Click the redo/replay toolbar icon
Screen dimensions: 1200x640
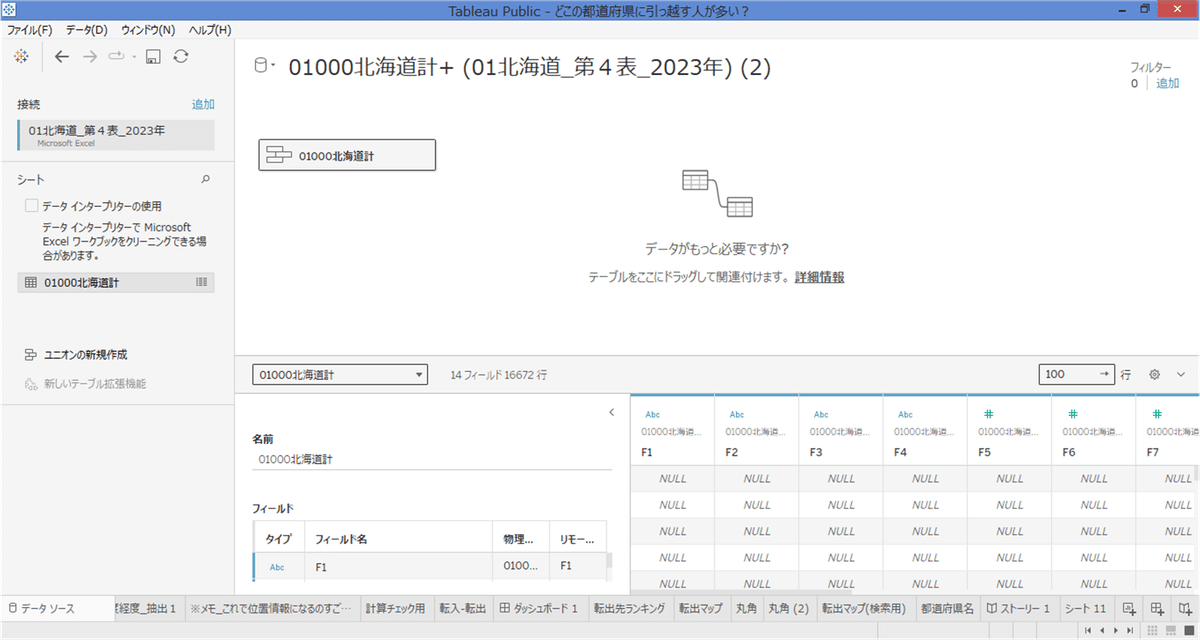(x=116, y=57)
